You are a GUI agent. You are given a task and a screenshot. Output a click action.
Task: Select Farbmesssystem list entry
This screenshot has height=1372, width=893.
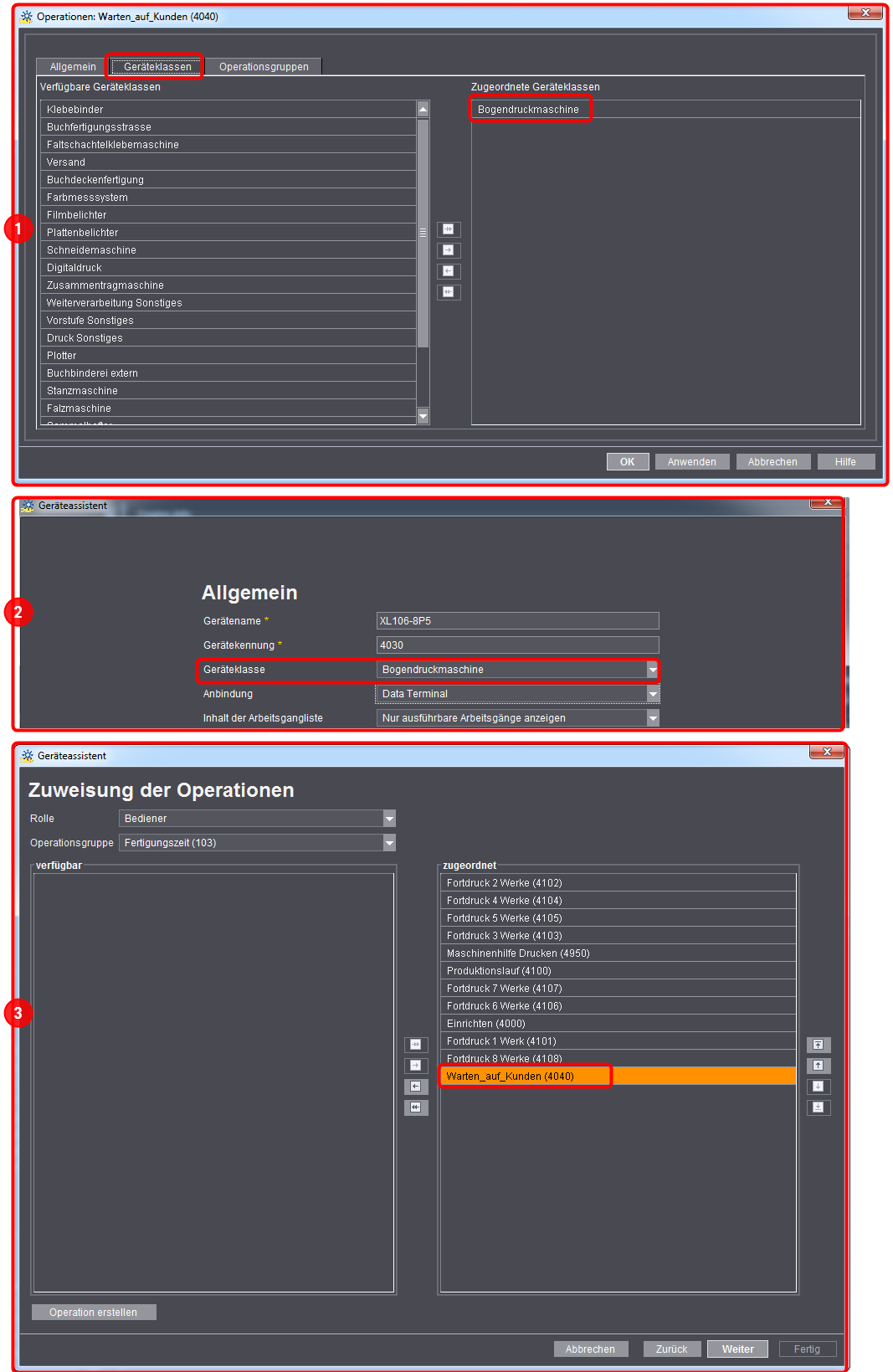pyautogui.click(x=228, y=198)
